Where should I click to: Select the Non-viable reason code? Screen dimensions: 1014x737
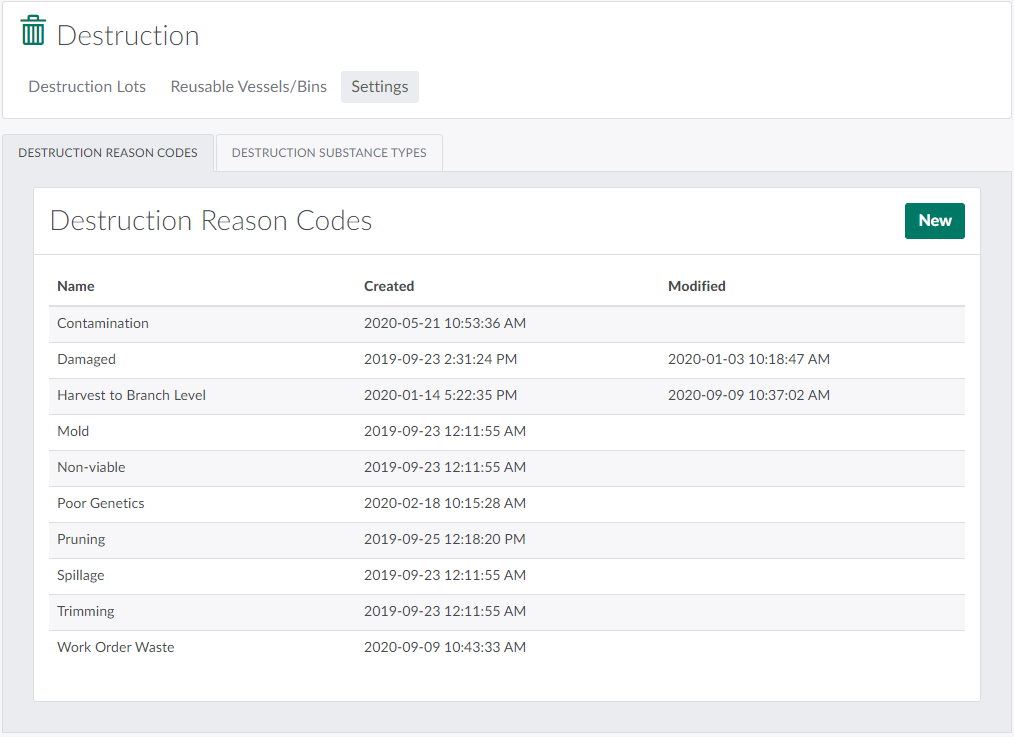pyautogui.click(x=91, y=467)
